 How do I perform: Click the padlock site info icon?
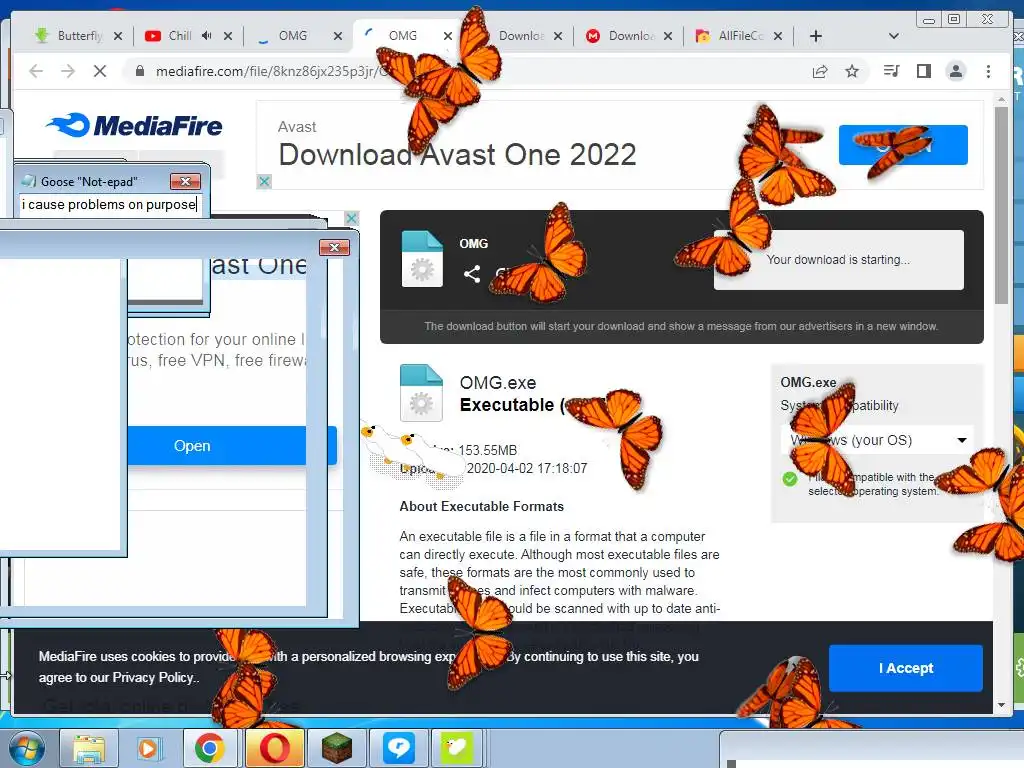[x=139, y=71]
